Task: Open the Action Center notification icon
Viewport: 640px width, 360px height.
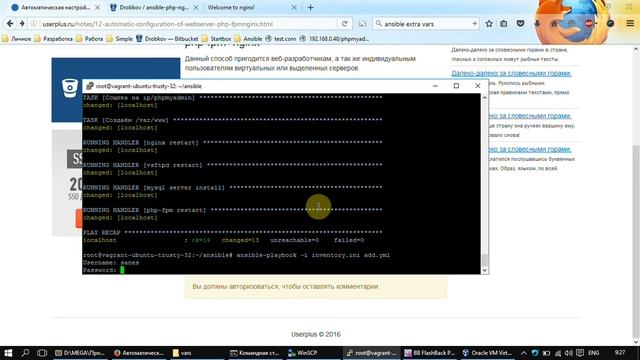Action: coord(580,353)
